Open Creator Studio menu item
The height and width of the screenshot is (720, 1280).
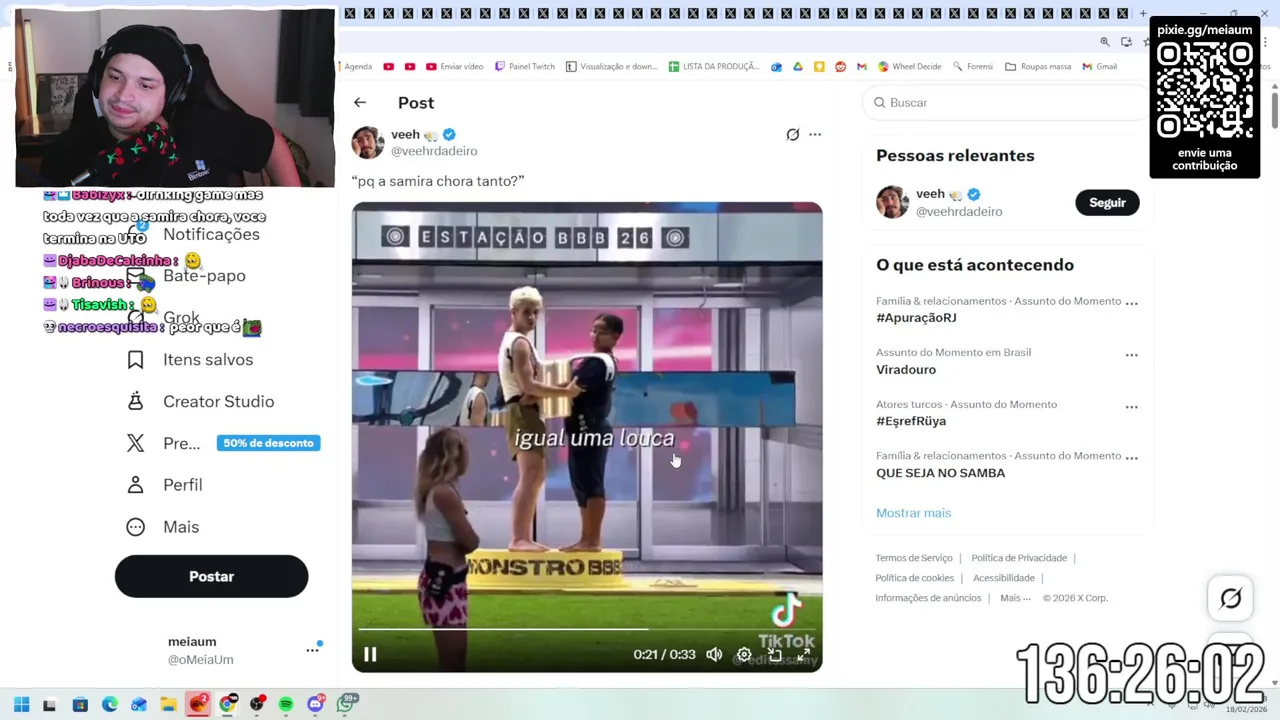[x=200, y=402]
